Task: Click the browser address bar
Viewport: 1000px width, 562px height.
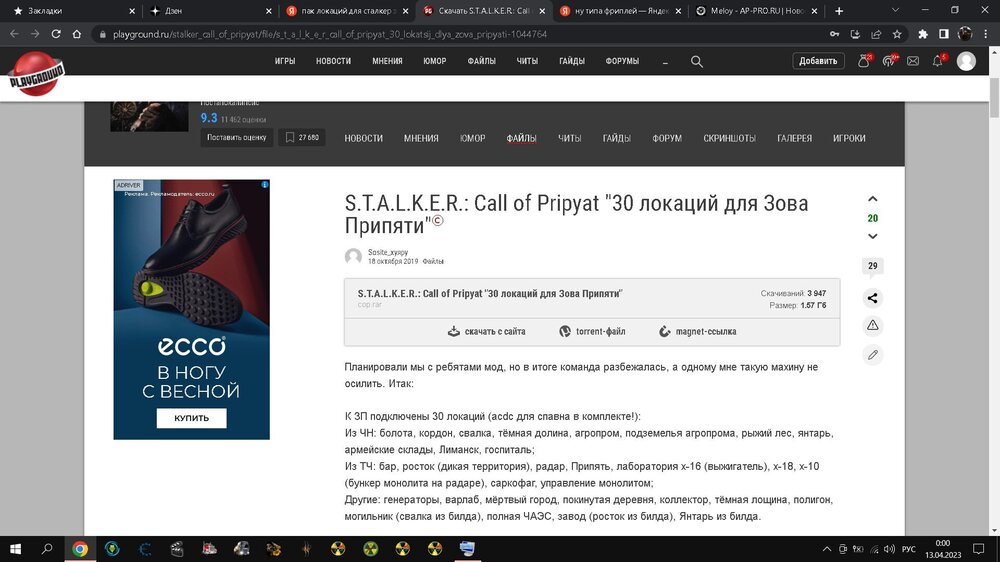Action: pos(450,33)
